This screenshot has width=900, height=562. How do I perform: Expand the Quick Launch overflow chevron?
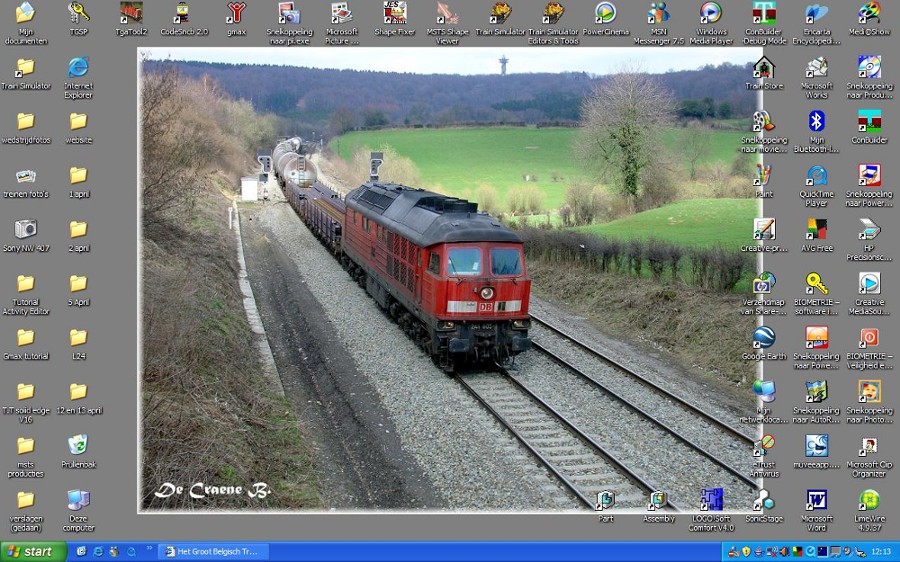(150, 550)
